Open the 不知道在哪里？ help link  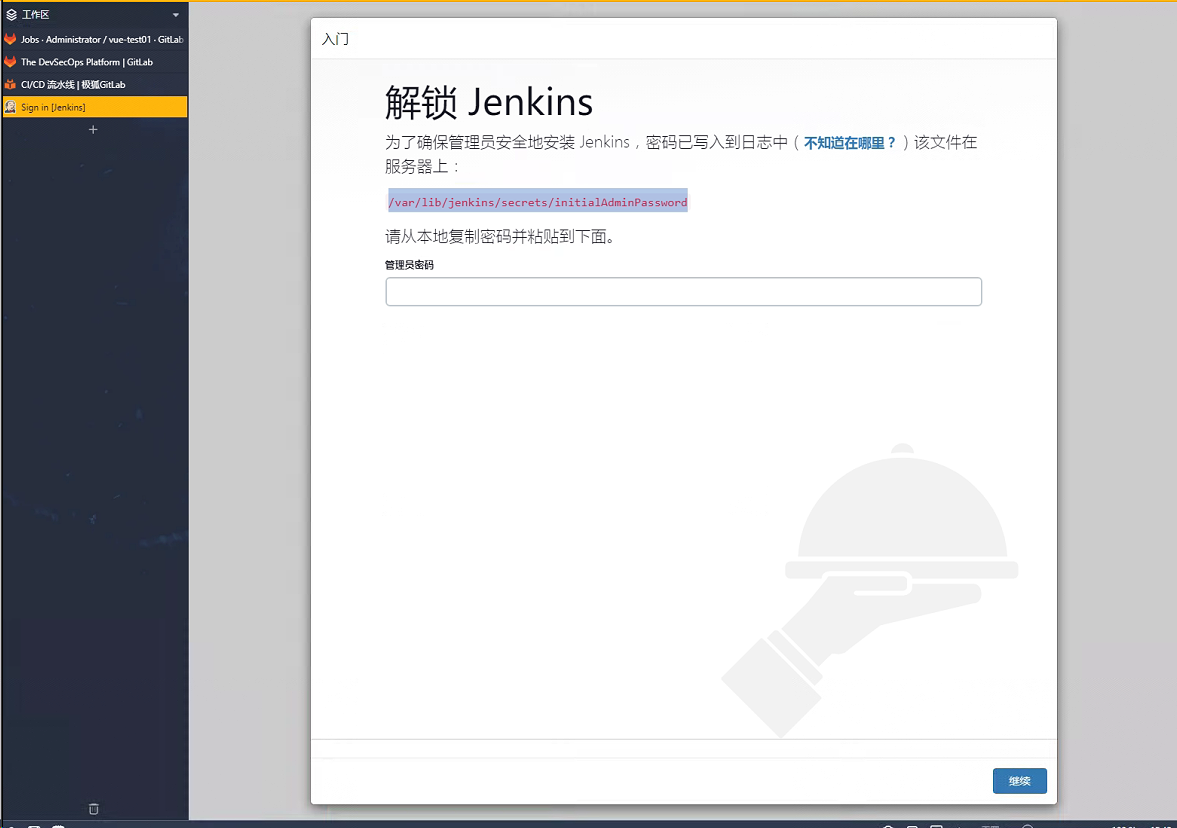[850, 143]
